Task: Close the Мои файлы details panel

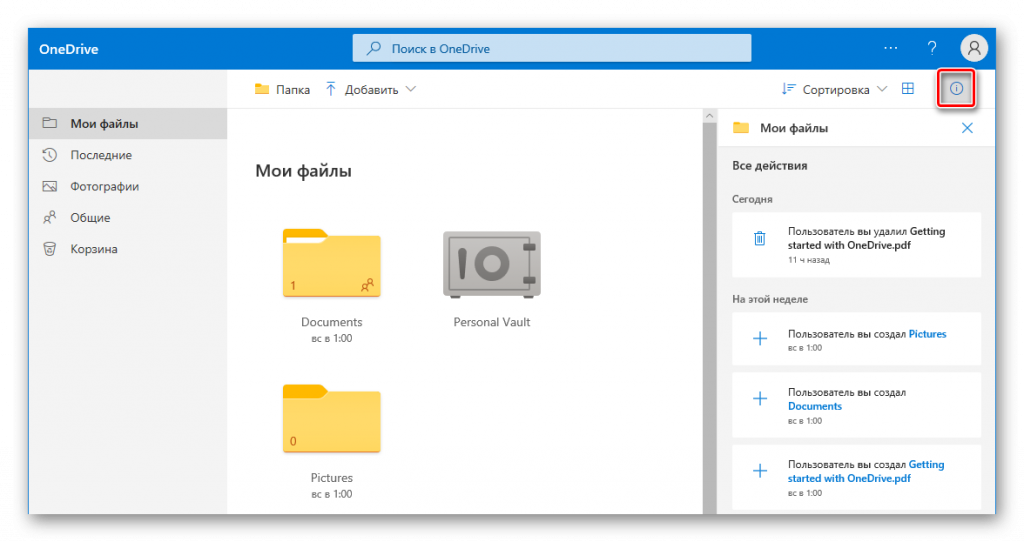Action: (x=967, y=128)
